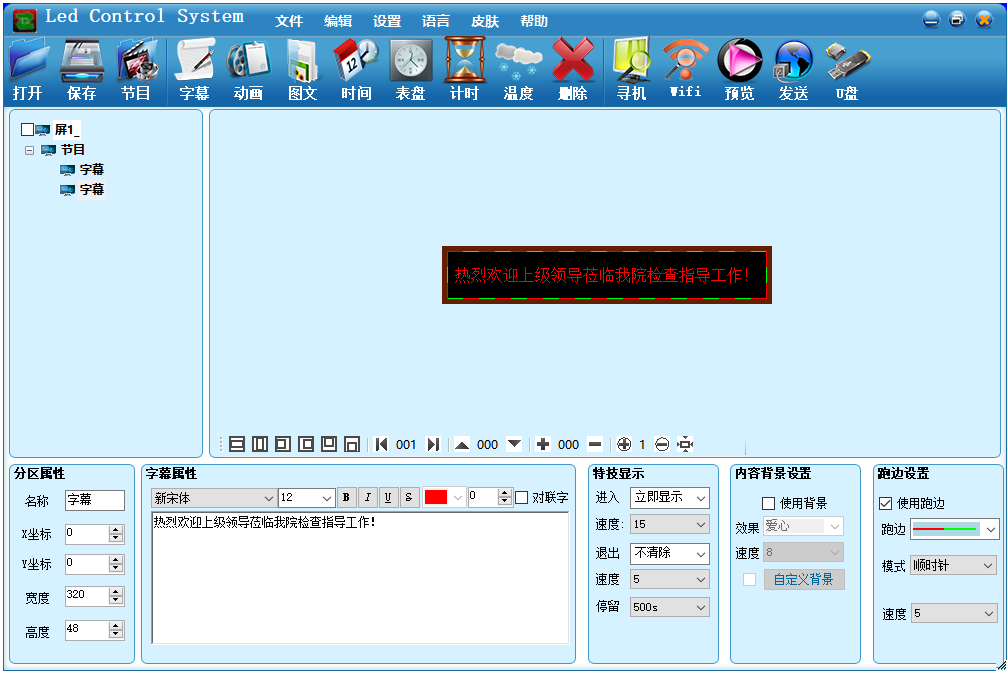Viewport: 1008px width, 675px height.
Task: Go to previous frame arrow before 001
Action: click(381, 444)
